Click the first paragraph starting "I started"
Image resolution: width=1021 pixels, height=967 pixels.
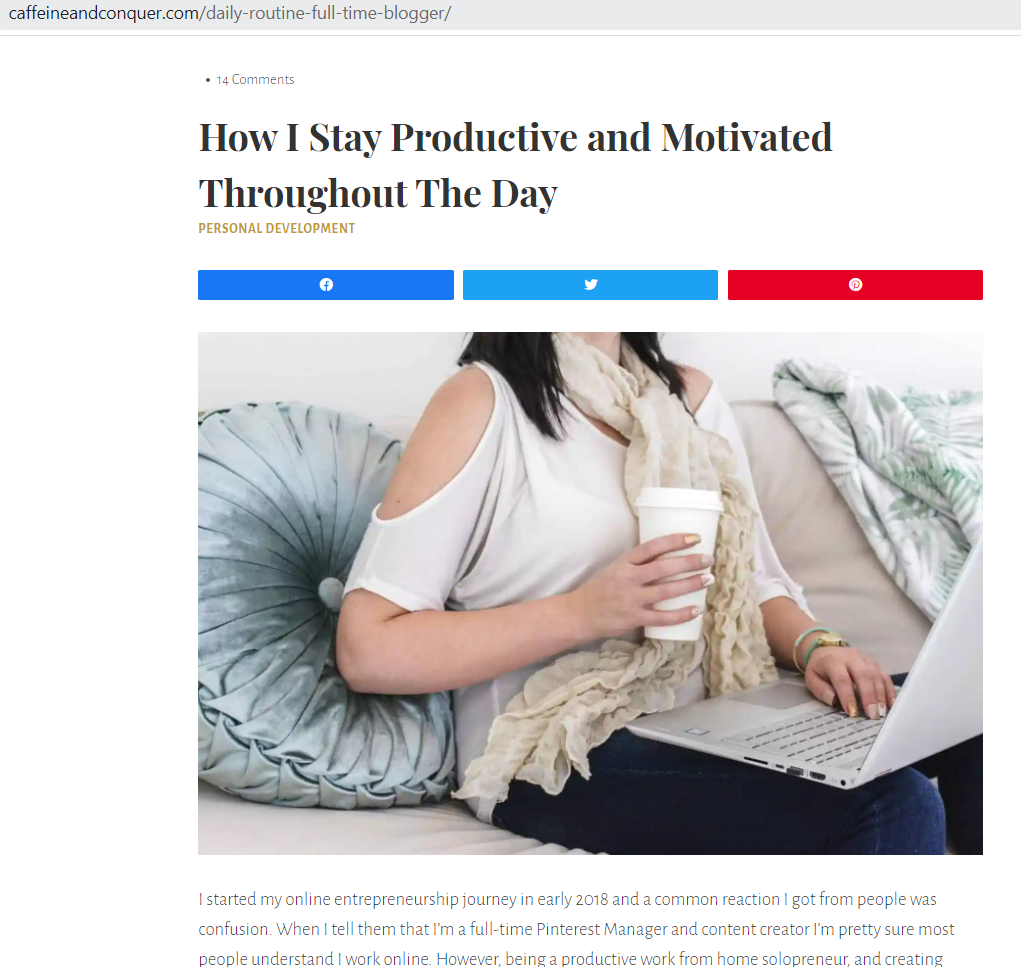click(576, 929)
